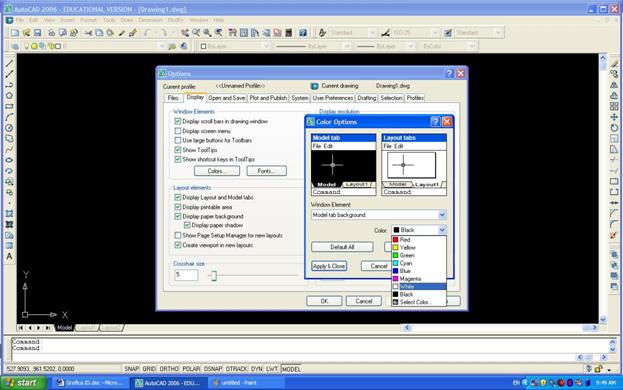Expand the Window Element dropdown
Viewport: 623px width, 390px height.
(442, 215)
